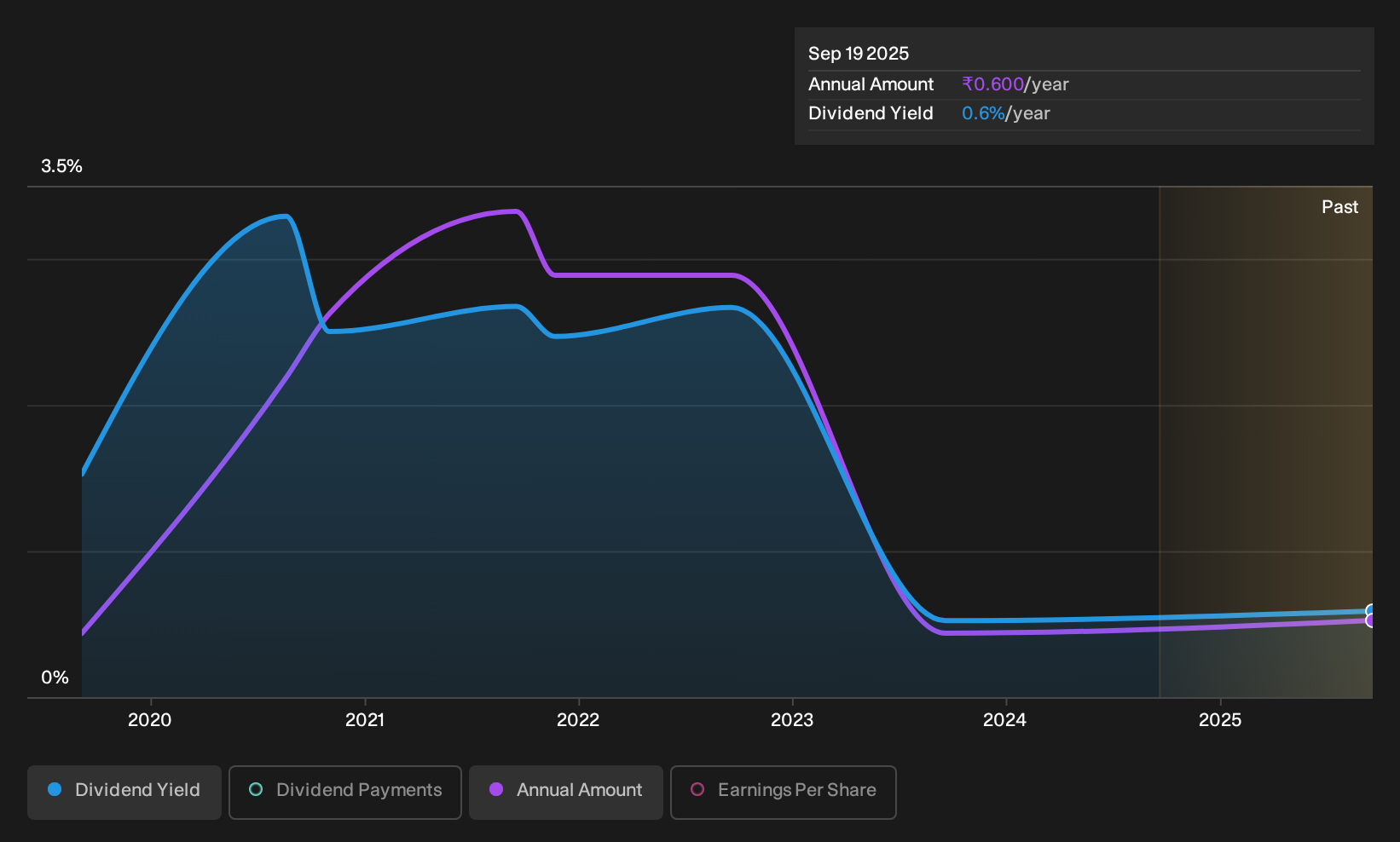Toggle the Dividend Yield legend button
Image resolution: width=1400 pixels, height=842 pixels.
coord(124,793)
